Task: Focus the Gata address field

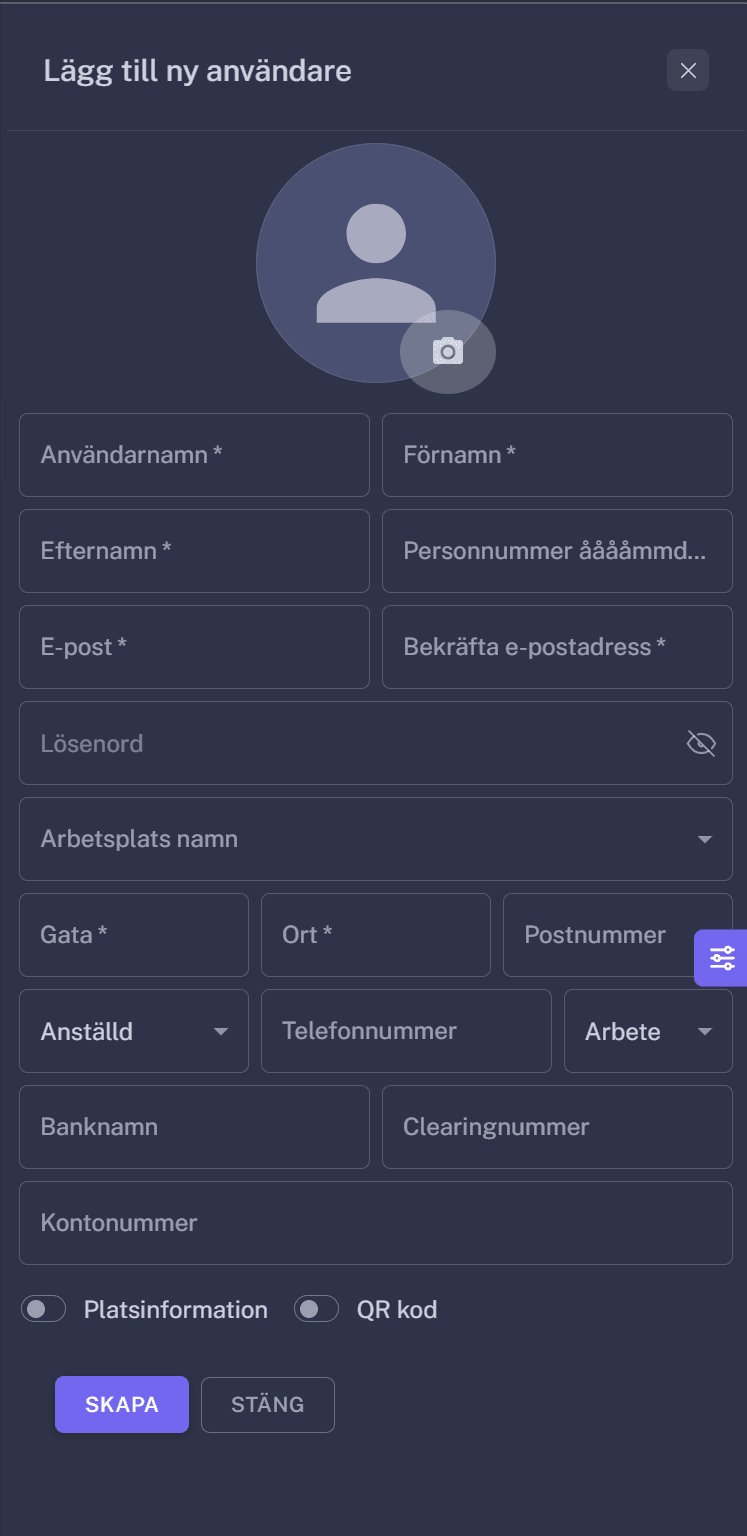Action: (x=133, y=935)
